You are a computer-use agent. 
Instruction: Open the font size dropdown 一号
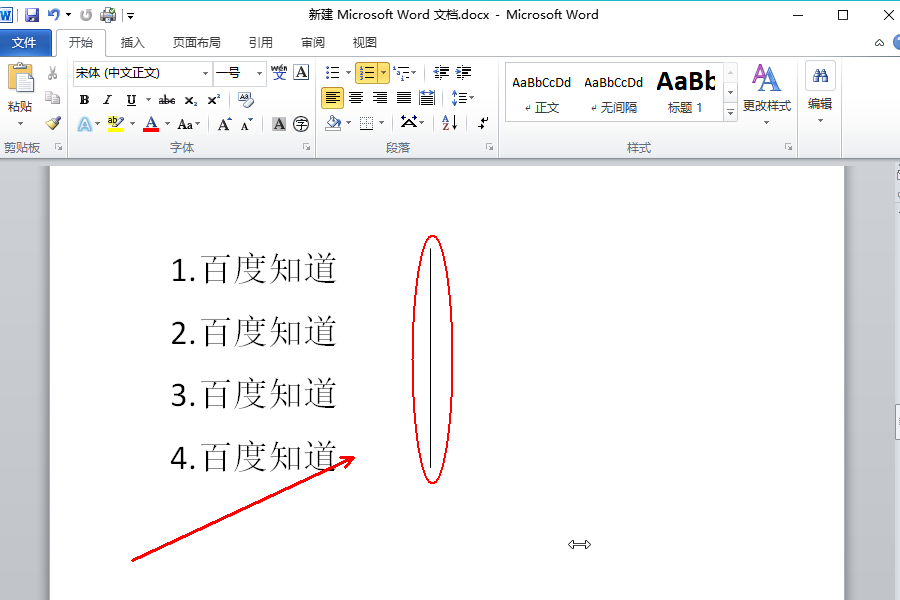tap(259, 73)
